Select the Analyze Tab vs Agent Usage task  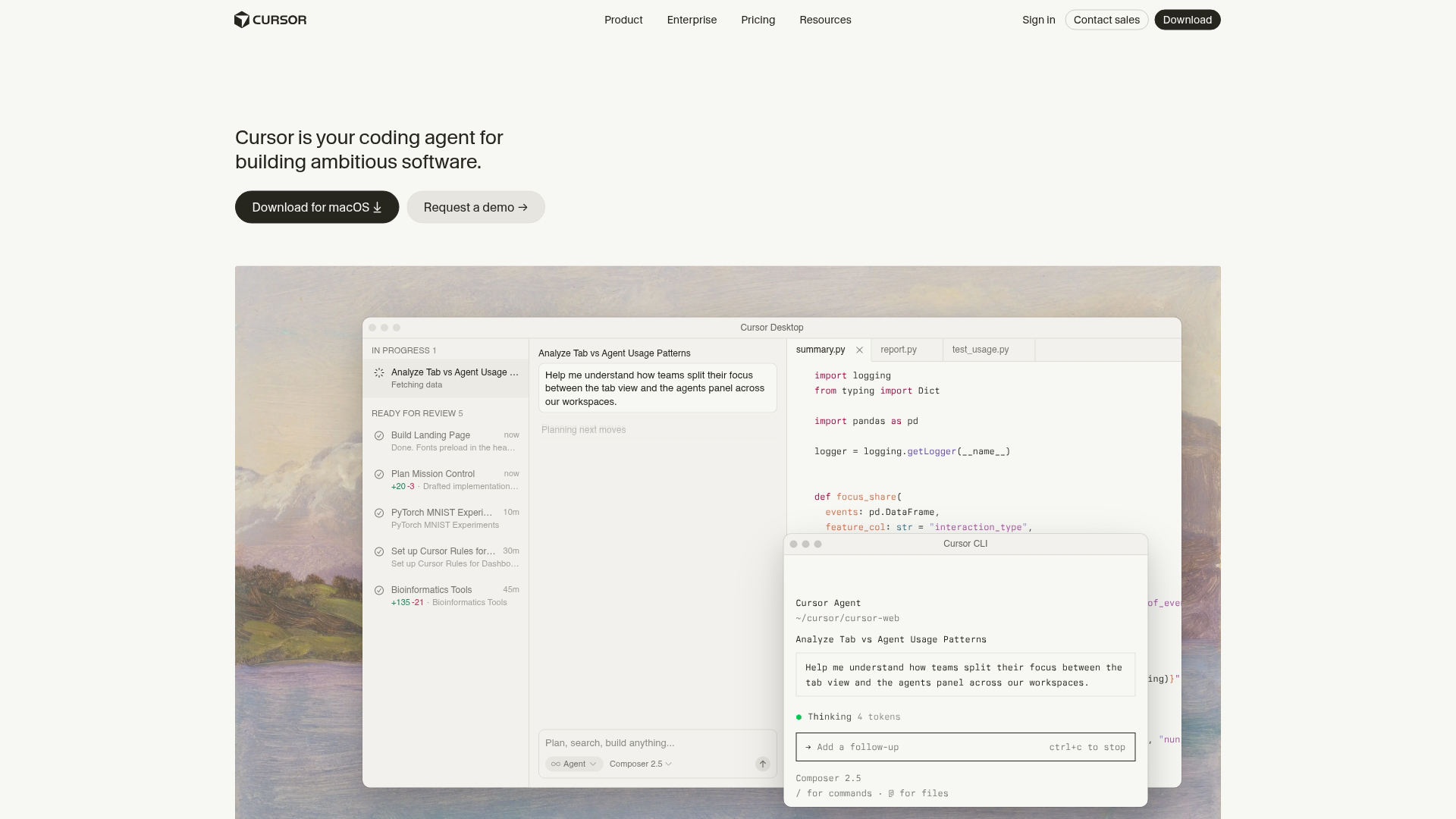coord(446,378)
